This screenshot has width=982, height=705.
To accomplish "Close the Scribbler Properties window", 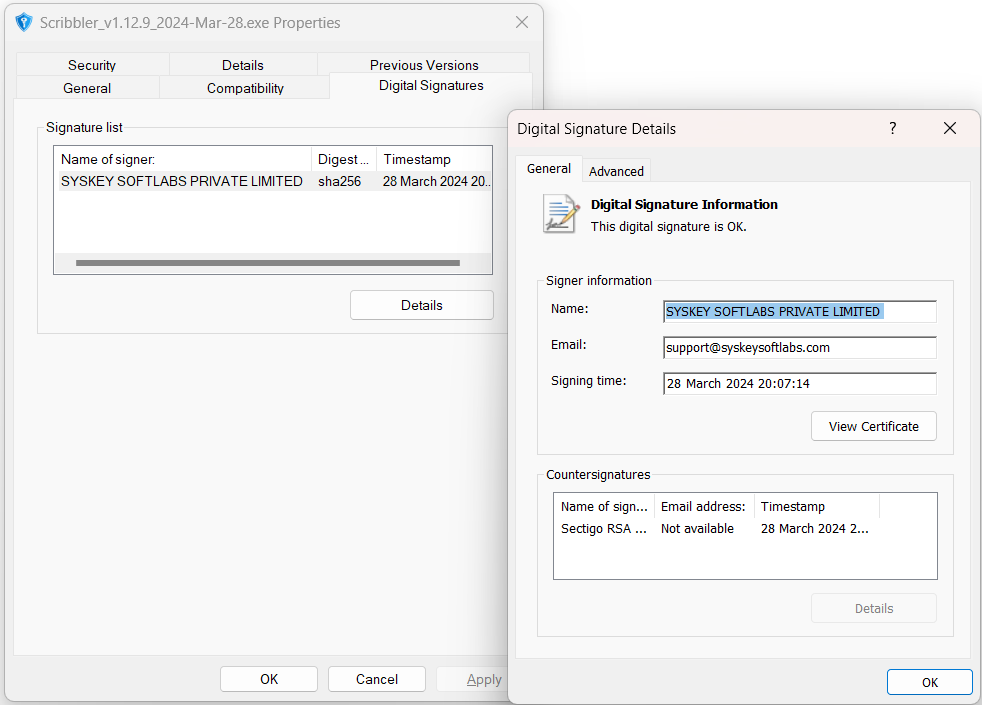I will tap(521, 22).
